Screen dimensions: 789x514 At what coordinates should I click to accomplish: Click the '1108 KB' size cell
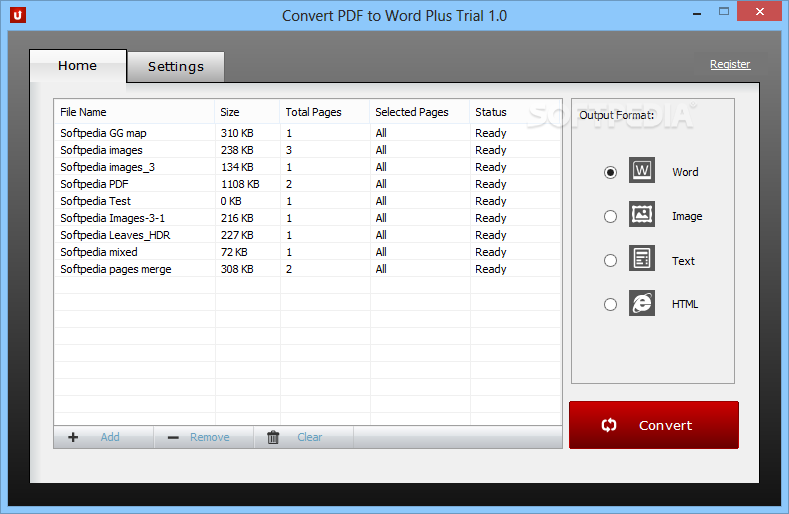click(240, 184)
